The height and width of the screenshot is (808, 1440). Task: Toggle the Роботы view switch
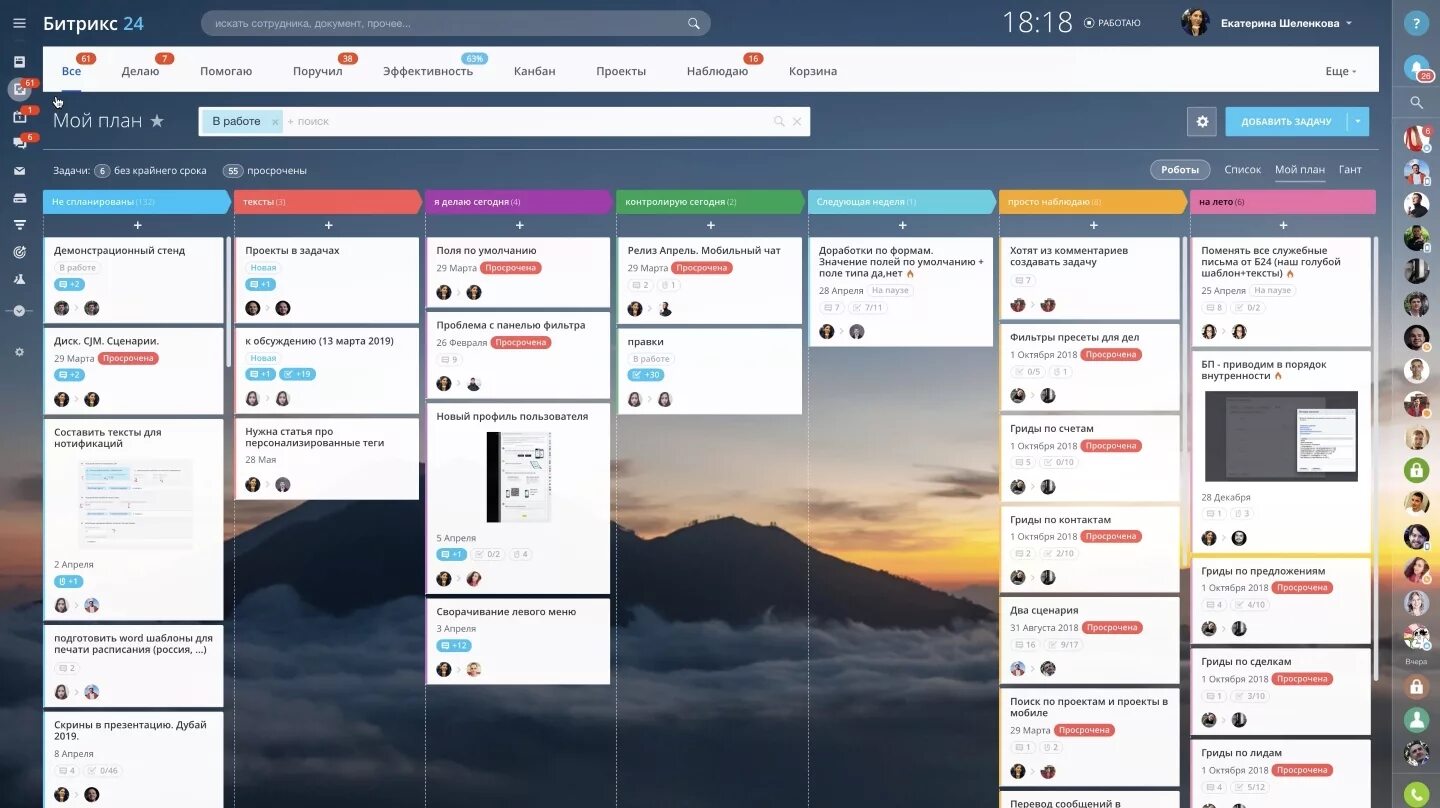click(x=1180, y=169)
